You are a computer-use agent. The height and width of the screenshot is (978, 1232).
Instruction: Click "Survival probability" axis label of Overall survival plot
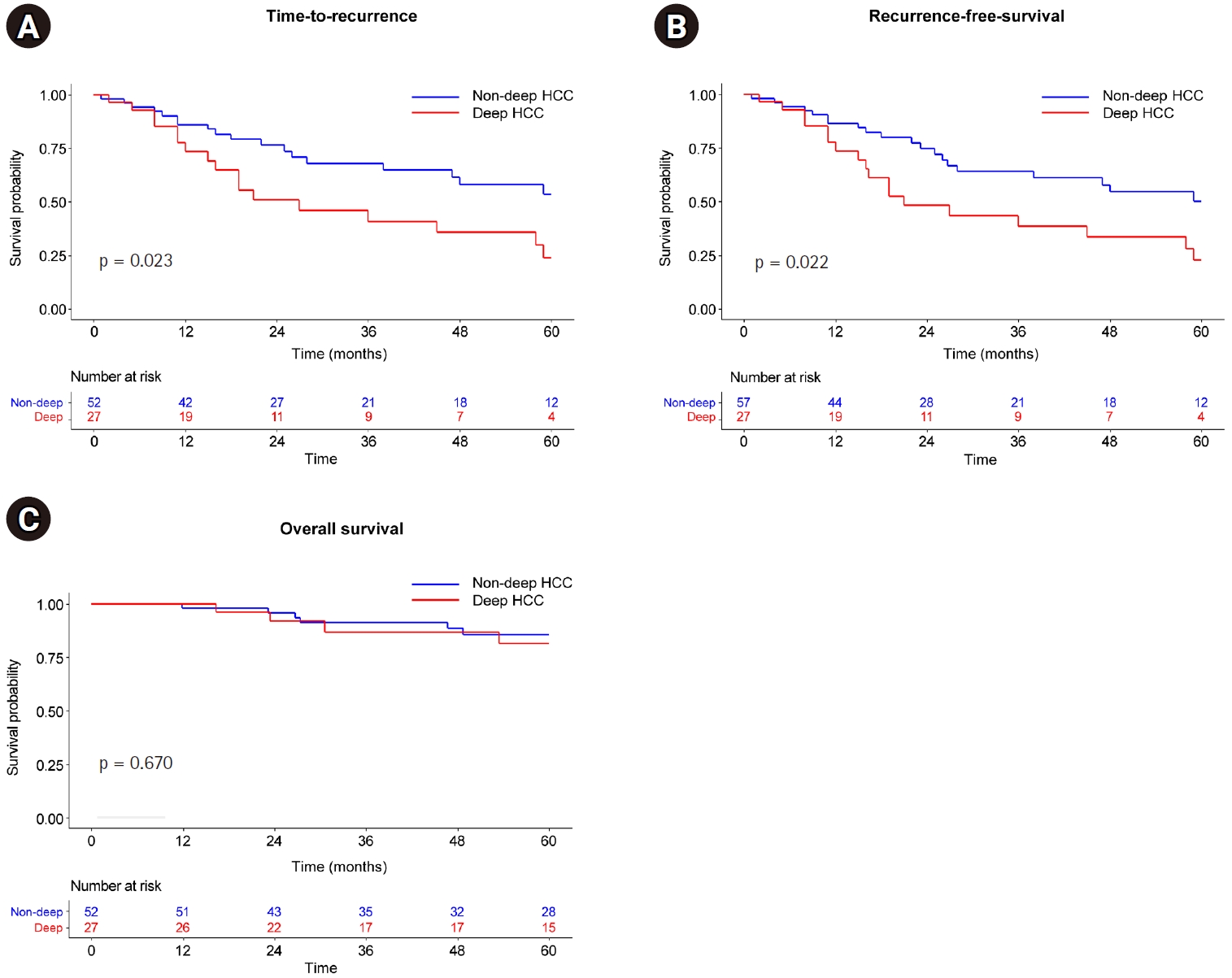(13, 717)
